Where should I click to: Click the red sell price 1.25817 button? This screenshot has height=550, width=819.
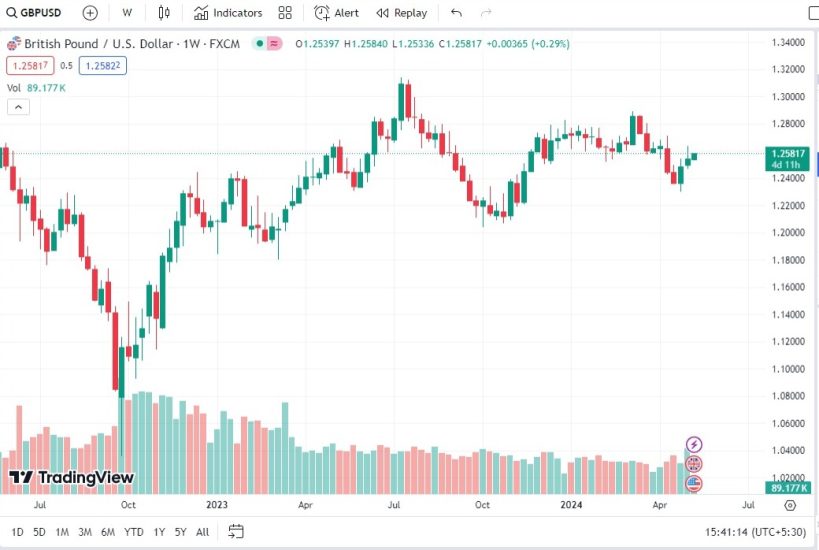(x=30, y=65)
